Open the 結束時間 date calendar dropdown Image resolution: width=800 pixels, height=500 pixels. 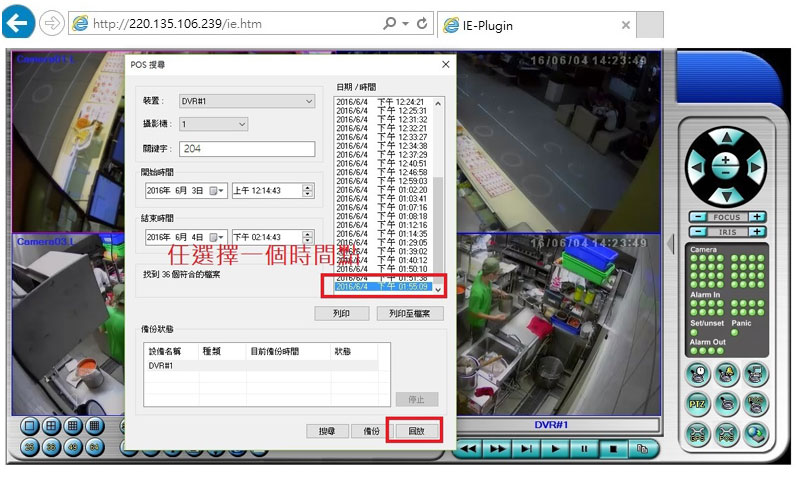(x=217, y=237)
